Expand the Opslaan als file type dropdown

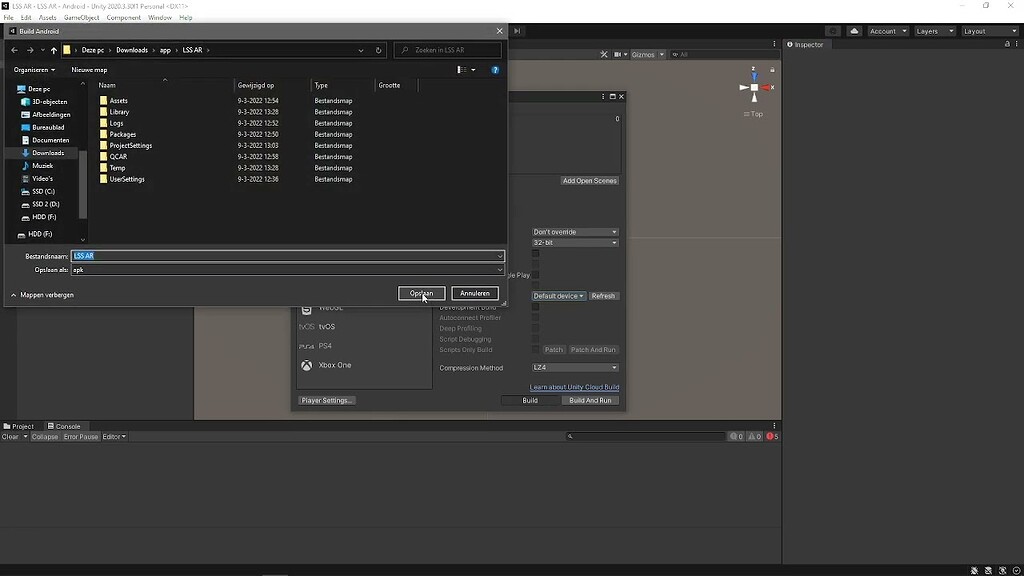click(x=499, y=269)
